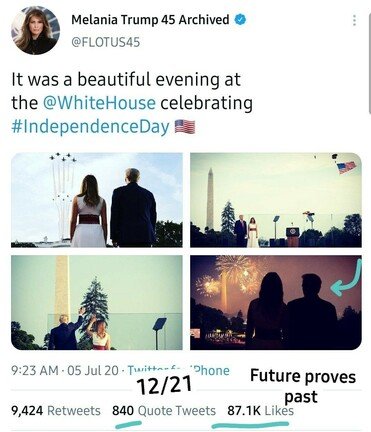Image resolution: width=371 pixels, height=432 pixels.
Task: Click the blue verified badge icon
Action: point(240,20)
